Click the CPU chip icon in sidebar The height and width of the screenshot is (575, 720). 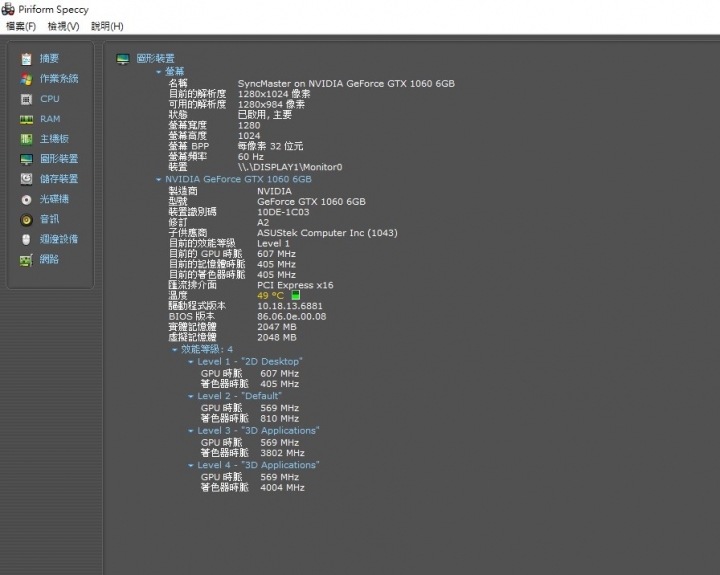point(26,99)
